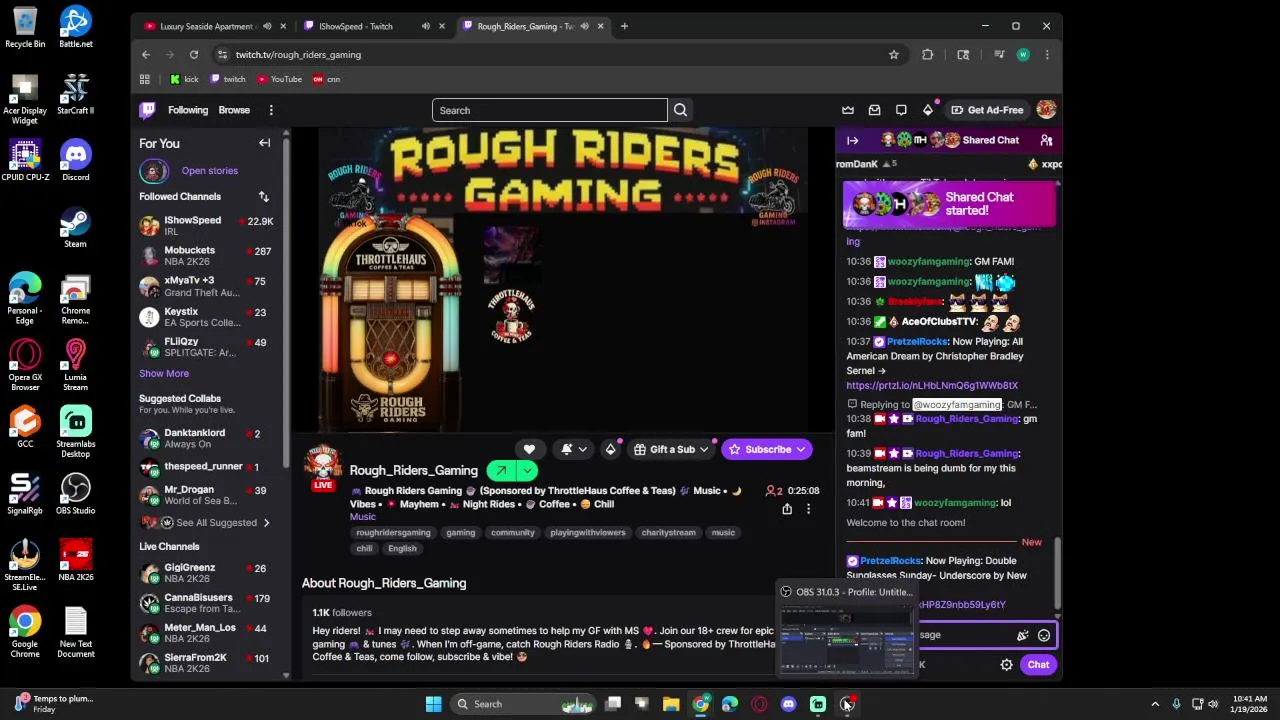Viewport: 1280px width, 720px height.
Task: Open stream more options vertical dots
Action: (x=808, y=509)
